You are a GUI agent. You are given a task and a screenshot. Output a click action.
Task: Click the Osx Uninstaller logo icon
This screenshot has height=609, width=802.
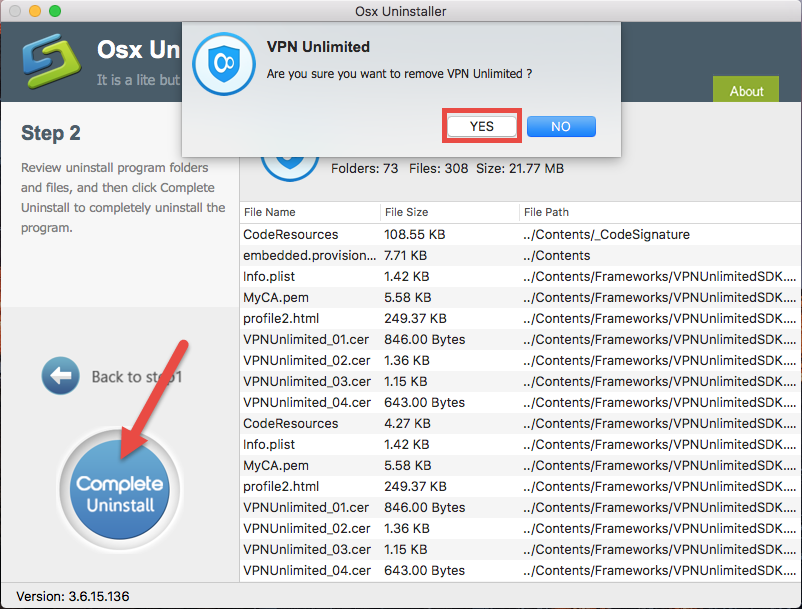50,62
